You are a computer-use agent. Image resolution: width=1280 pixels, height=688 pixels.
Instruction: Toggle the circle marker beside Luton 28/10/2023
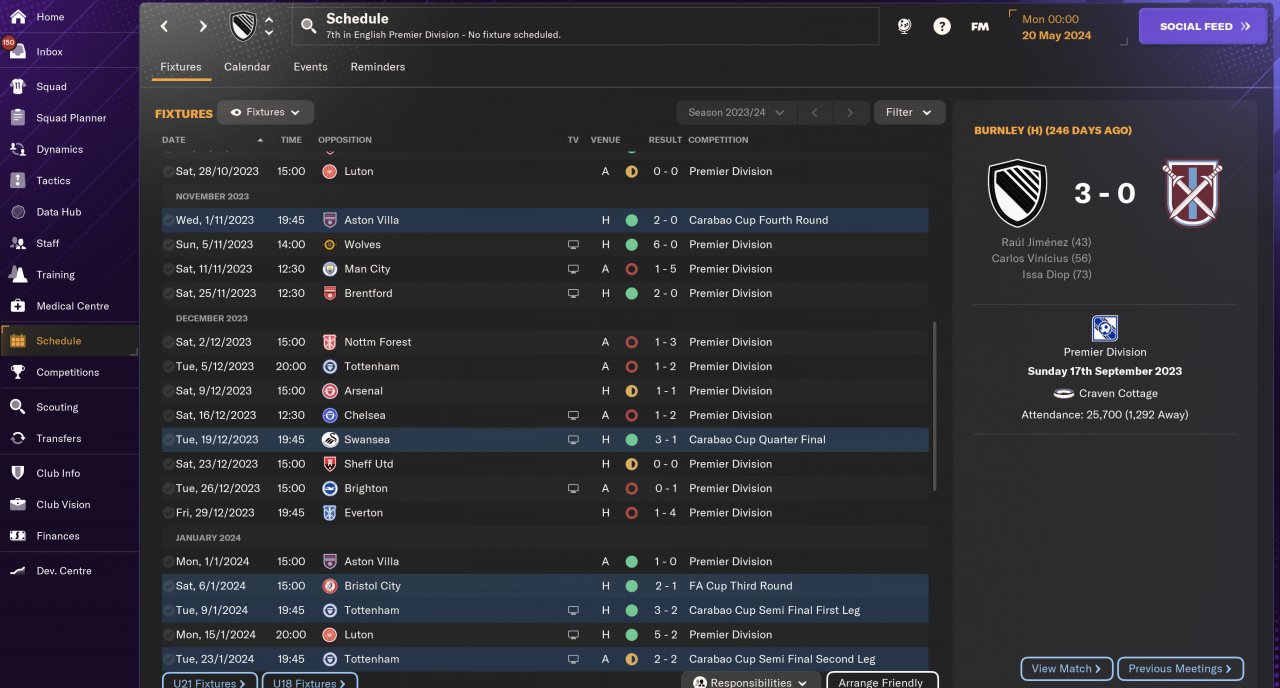point(168,172)
